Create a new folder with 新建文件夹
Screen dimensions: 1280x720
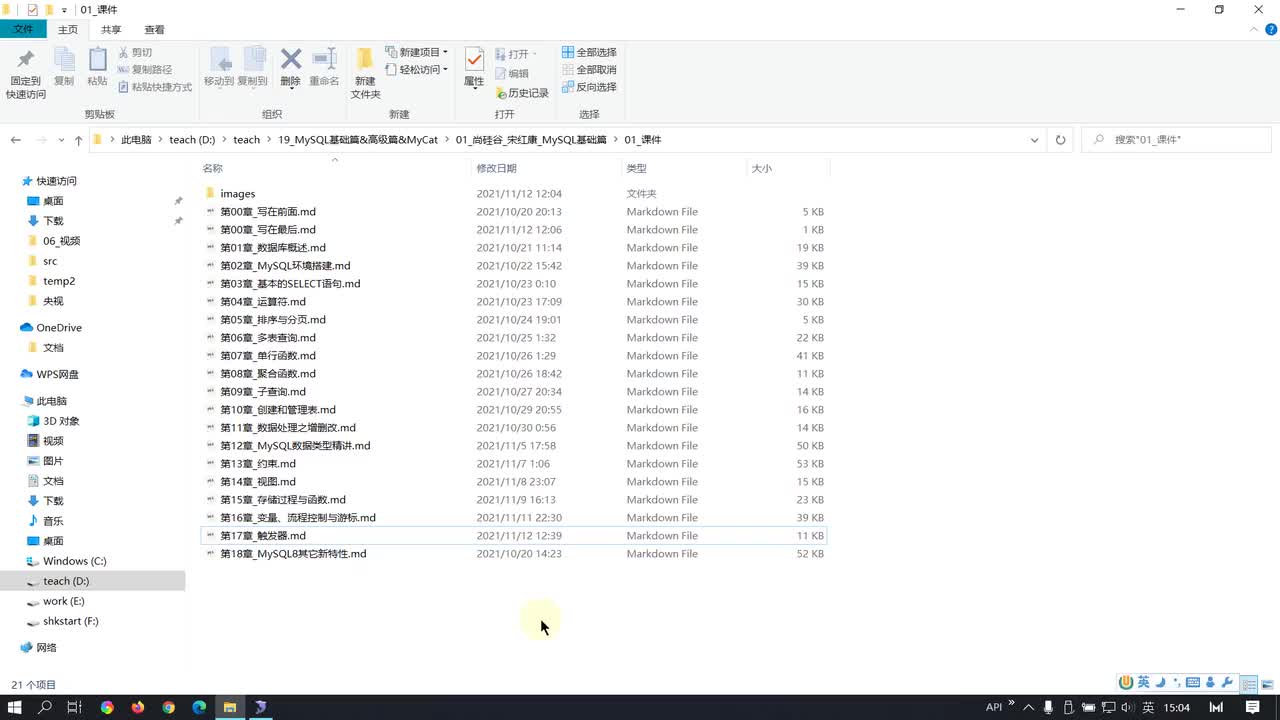[x=365, y=73]
